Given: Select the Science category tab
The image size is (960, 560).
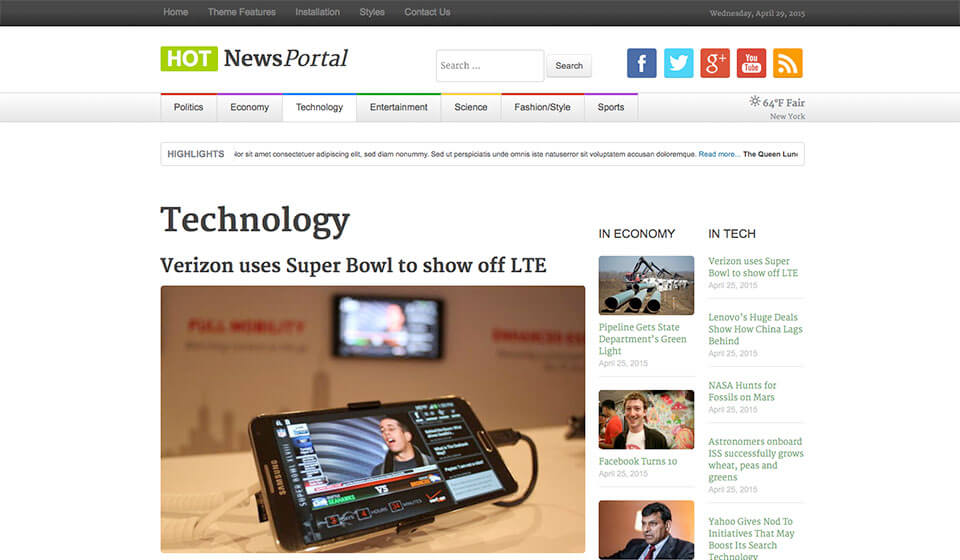Looking at the screenshot, I should (471, 107).
